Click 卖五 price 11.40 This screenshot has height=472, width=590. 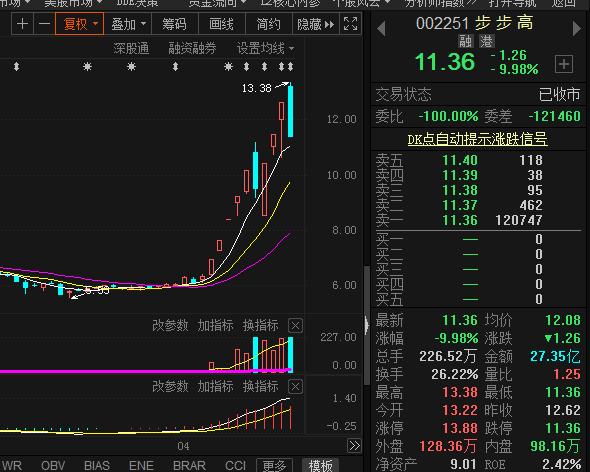coord(460,160)
